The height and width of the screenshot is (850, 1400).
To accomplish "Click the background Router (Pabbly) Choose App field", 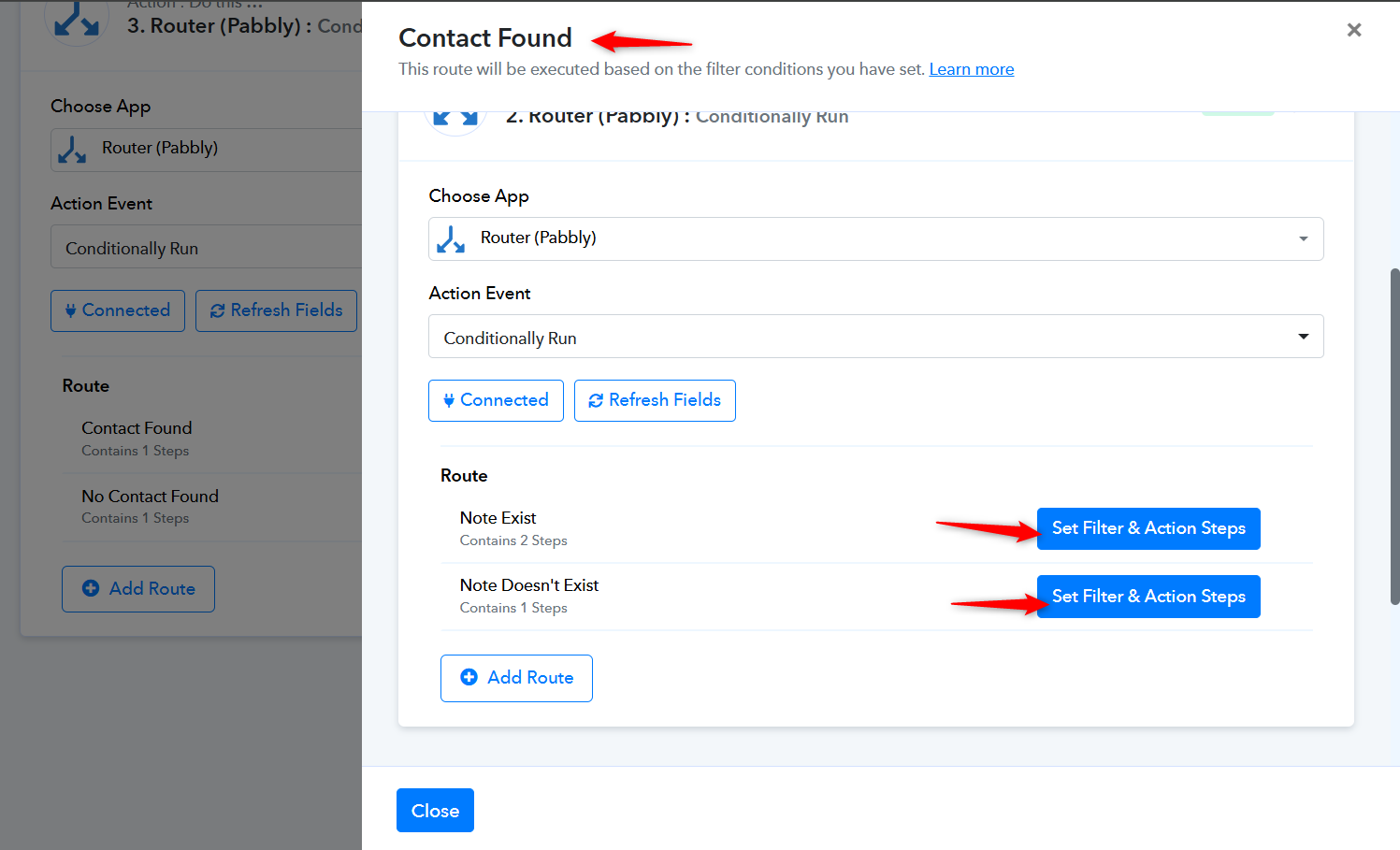I will (206, 150).
